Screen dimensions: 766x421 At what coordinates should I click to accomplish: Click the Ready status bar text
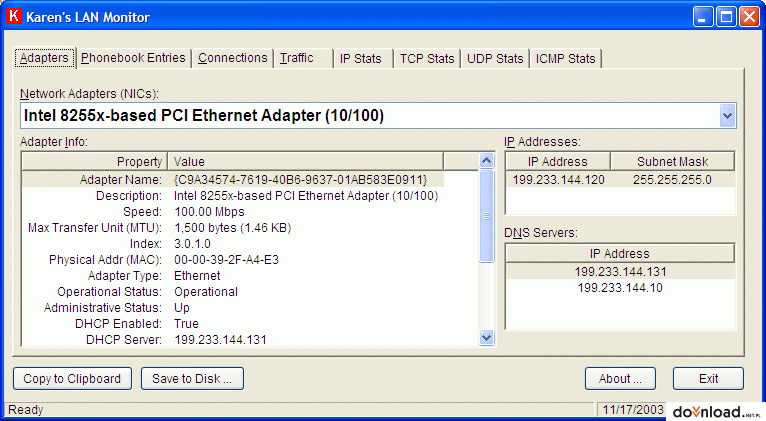(x=26, y=409)
